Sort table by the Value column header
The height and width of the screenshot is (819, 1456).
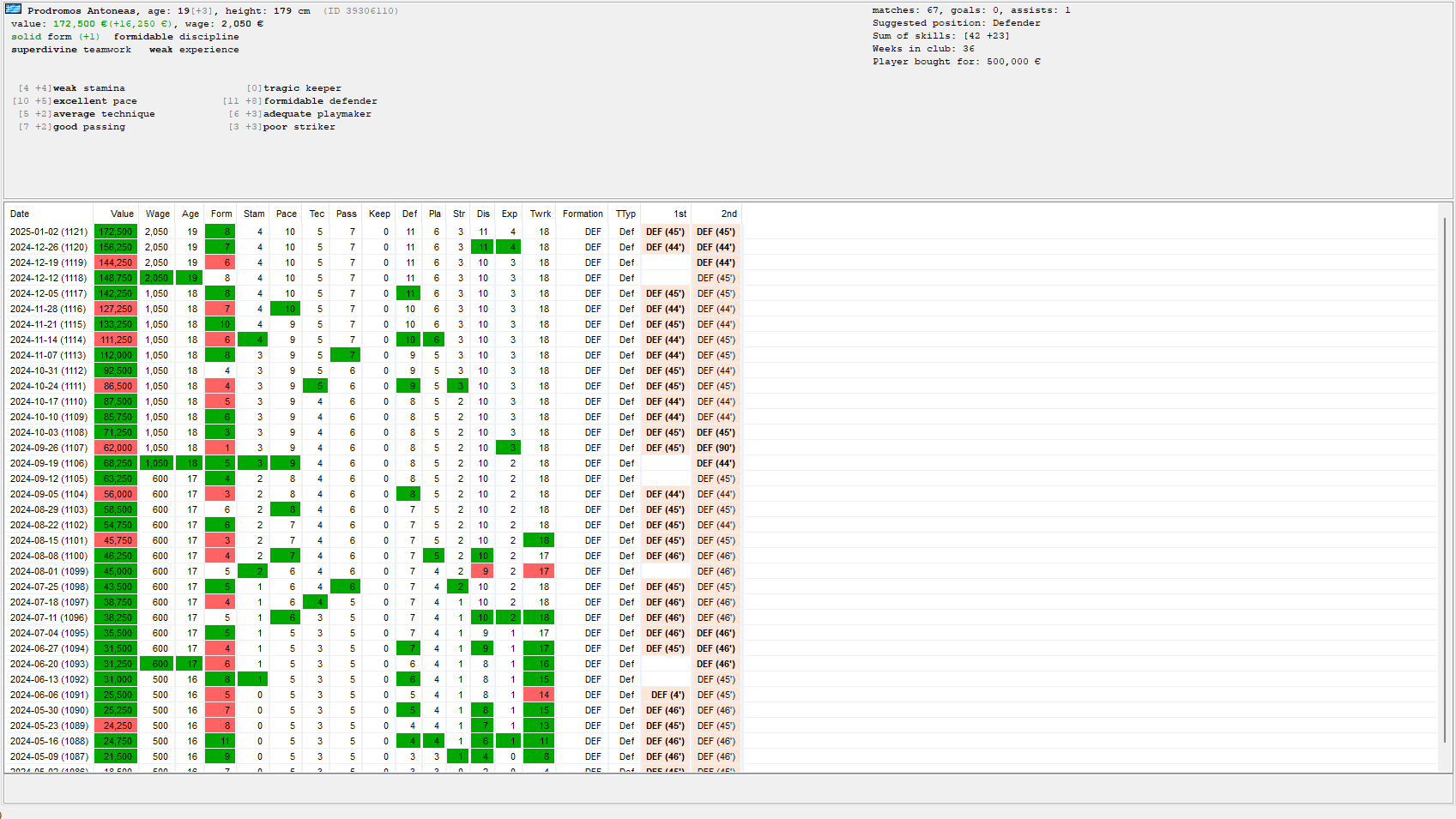click(x=116, y=214)
